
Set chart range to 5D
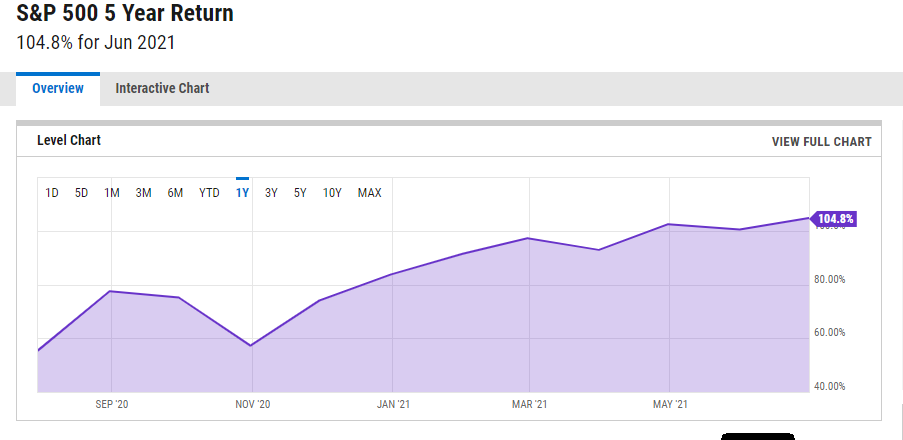82,193
